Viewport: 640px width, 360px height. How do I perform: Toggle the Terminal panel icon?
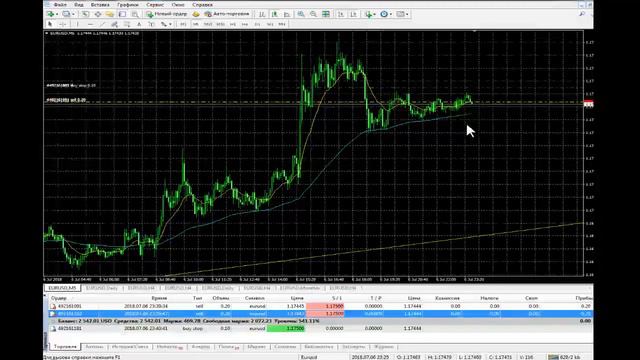point(122,14)
